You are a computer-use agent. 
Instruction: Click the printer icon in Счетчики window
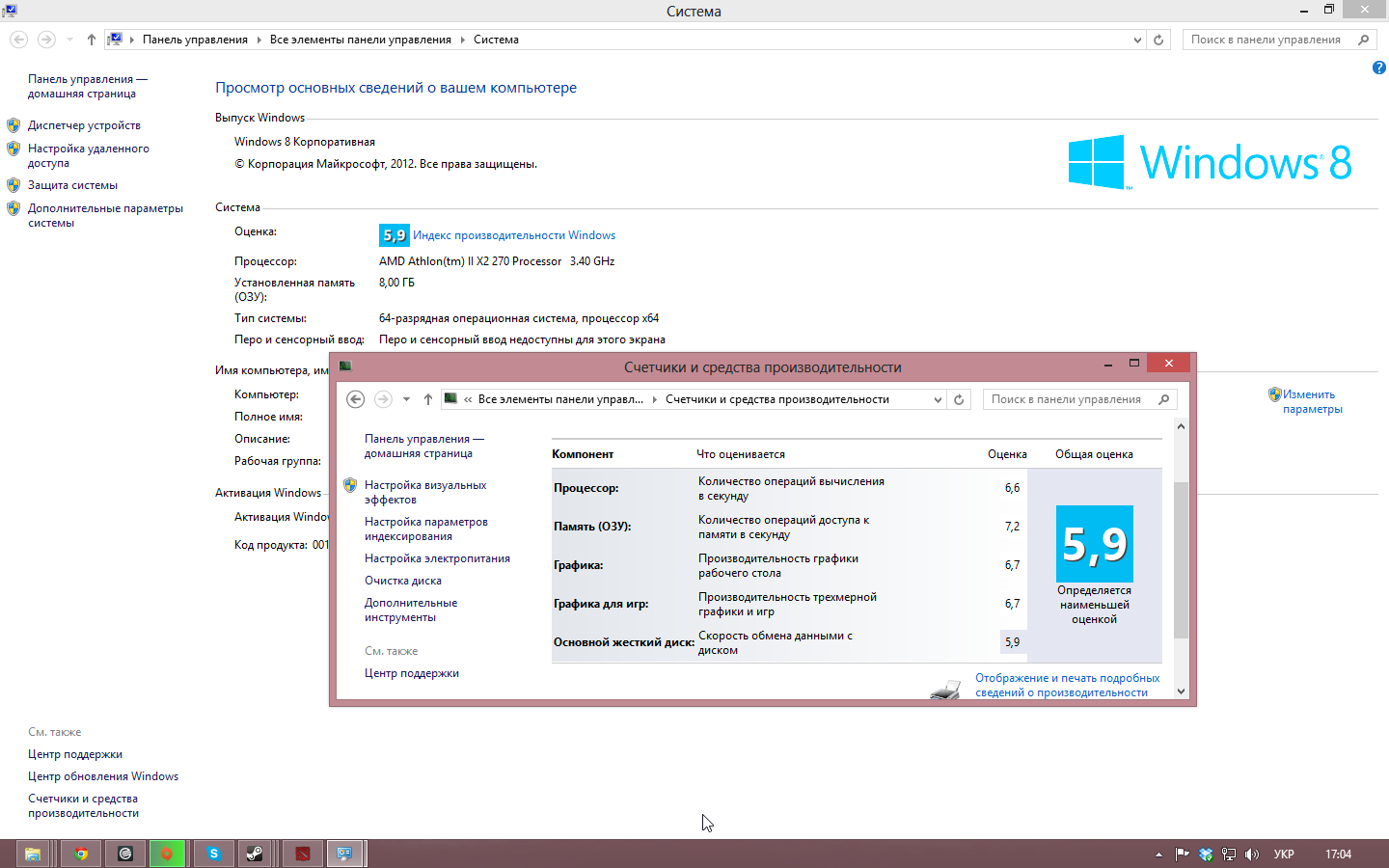click(x=945, y=689)
